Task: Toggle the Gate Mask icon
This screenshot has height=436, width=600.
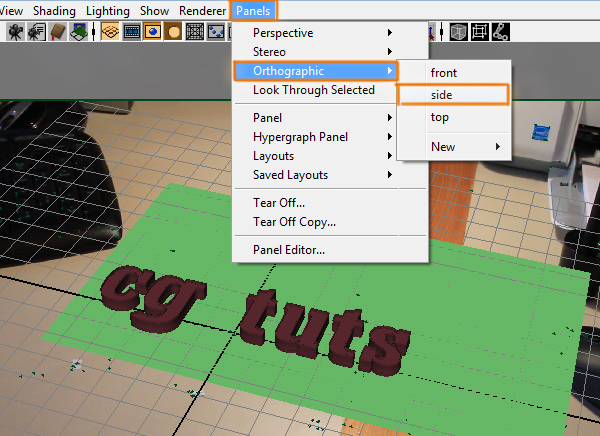Action: coord(173,32)
